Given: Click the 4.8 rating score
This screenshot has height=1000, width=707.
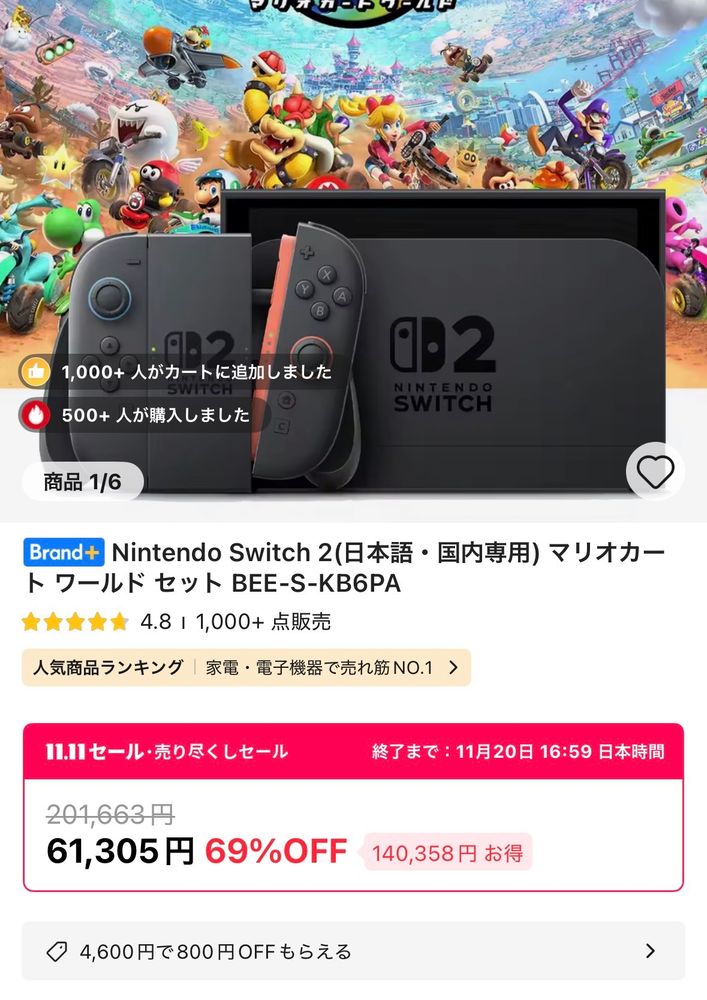Looking at the screenshot, I should pyautogui.click(x=156, y=622).
